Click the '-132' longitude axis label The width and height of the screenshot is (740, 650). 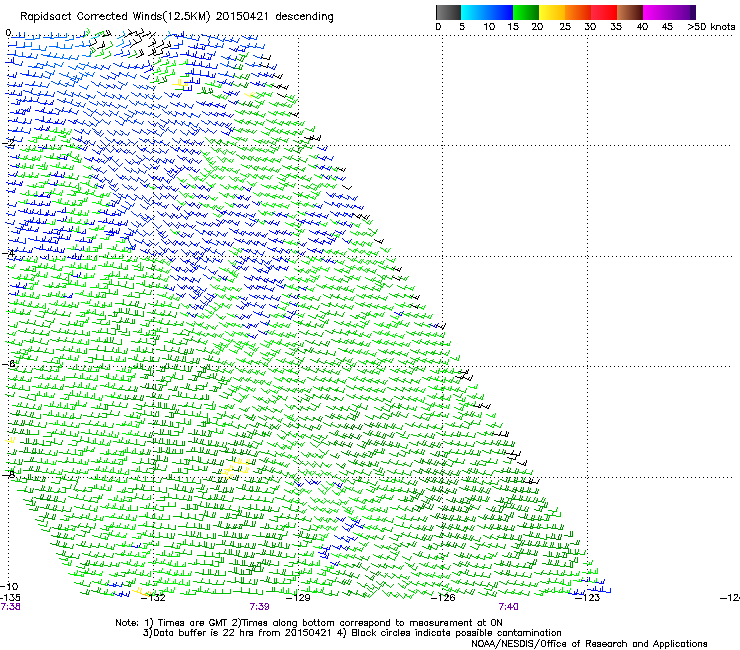(153, 598)
